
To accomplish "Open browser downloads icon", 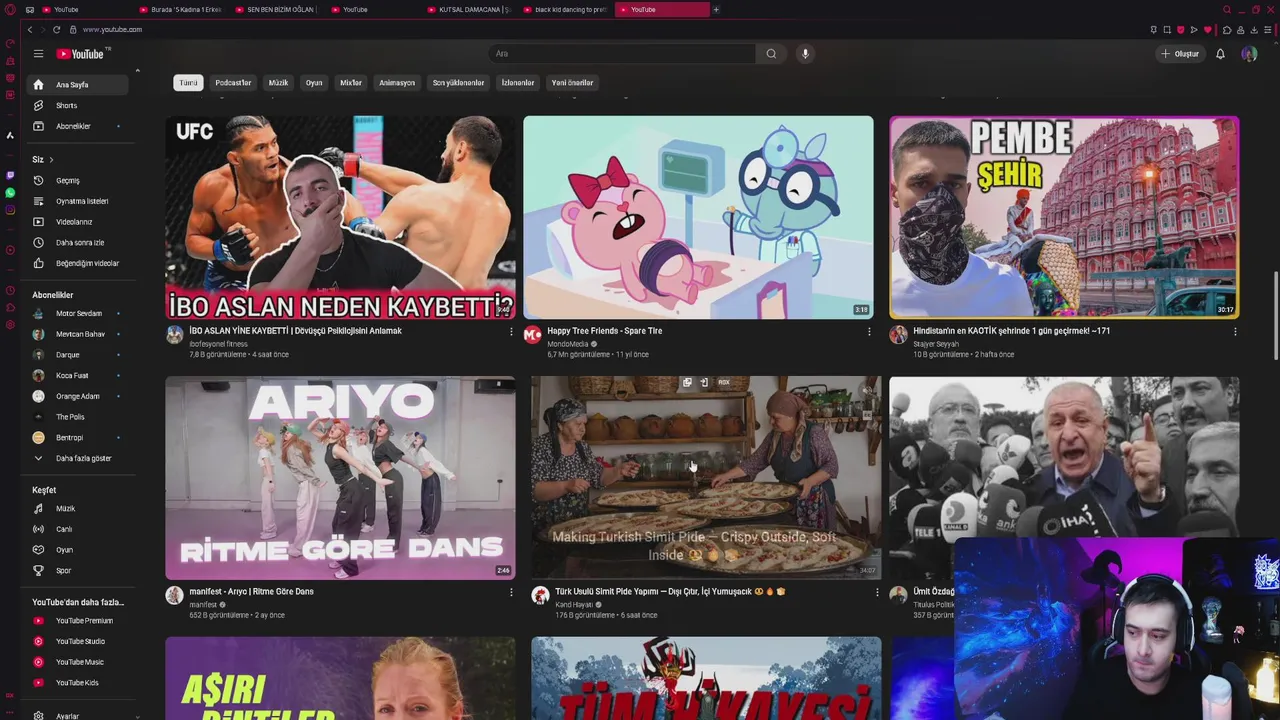I will (x=1254, y=29).
